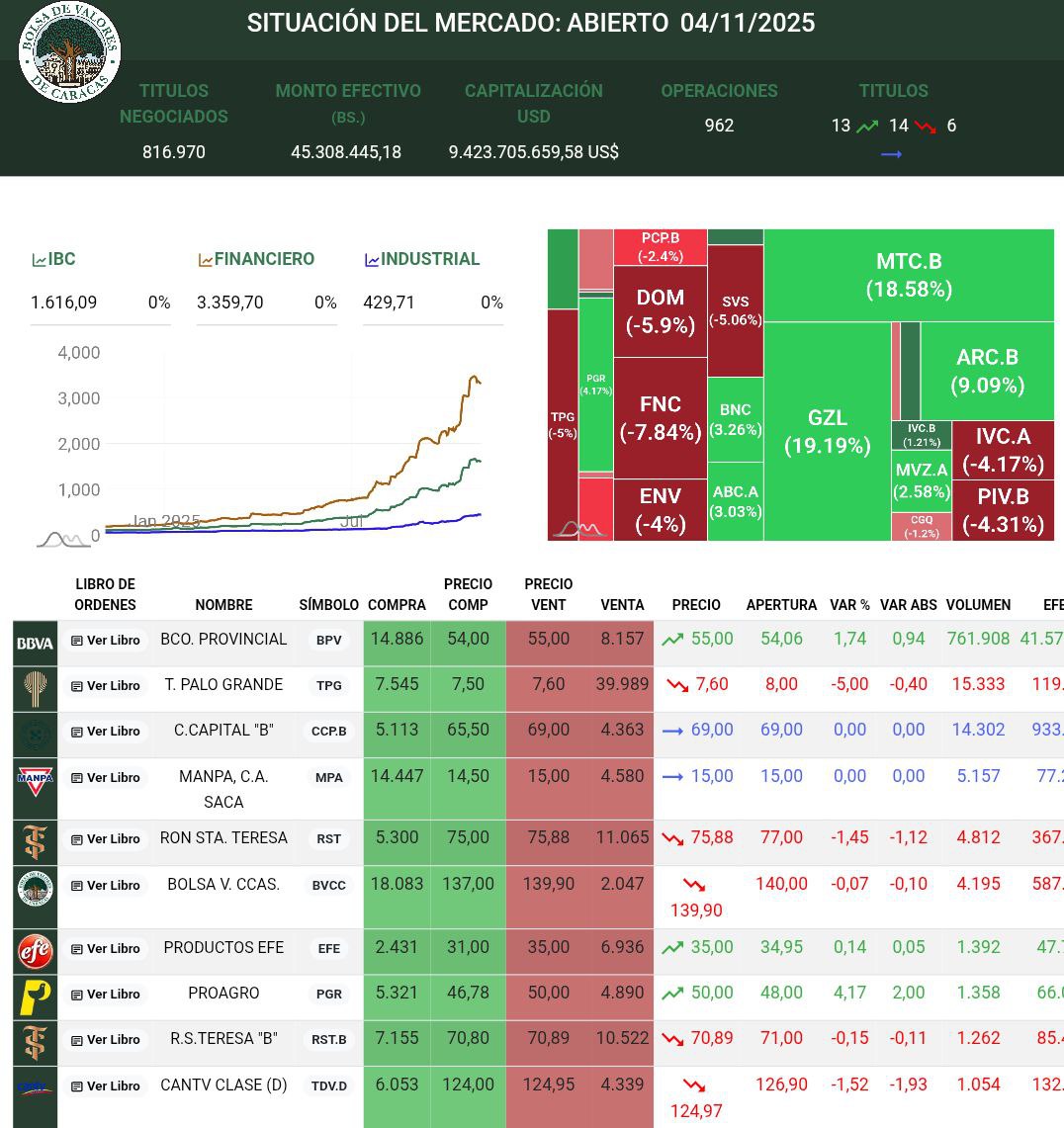The image size is (1064, 1128).
Task: Open Ver Libro for BCO. PROVINCIAL
Action: (106, 641)
